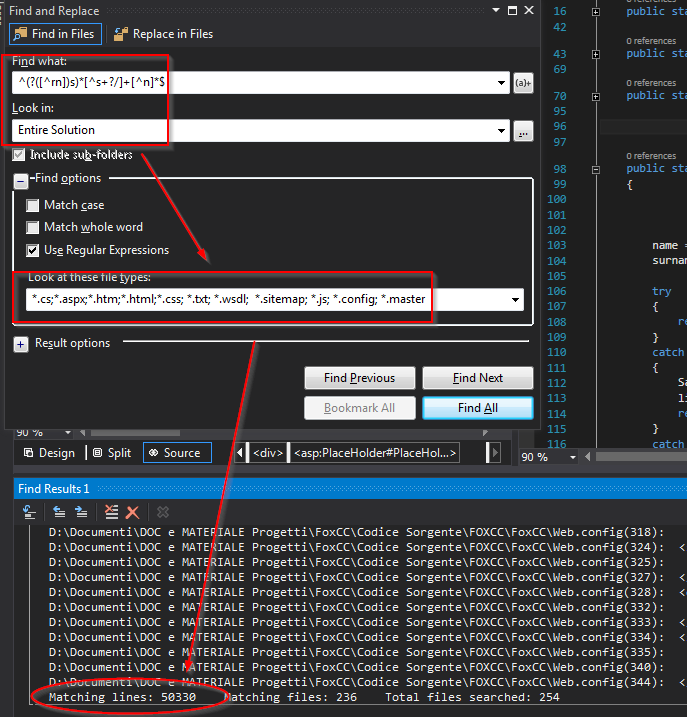This screenshot has width=687, height=717.
Task: Click the red X stop search icon
Action: pyautogui.click(x=132, y=511)
